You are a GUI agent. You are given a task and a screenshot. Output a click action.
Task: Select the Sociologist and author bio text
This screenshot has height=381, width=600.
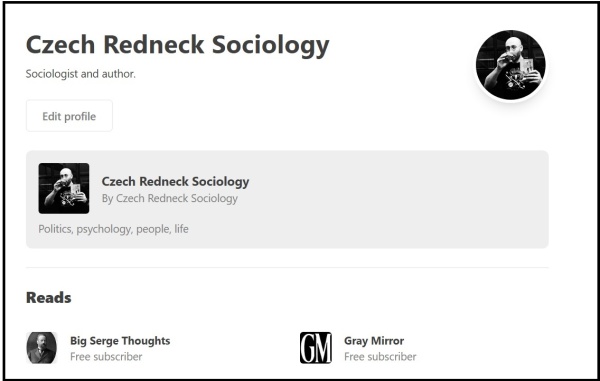click(81, 73)
